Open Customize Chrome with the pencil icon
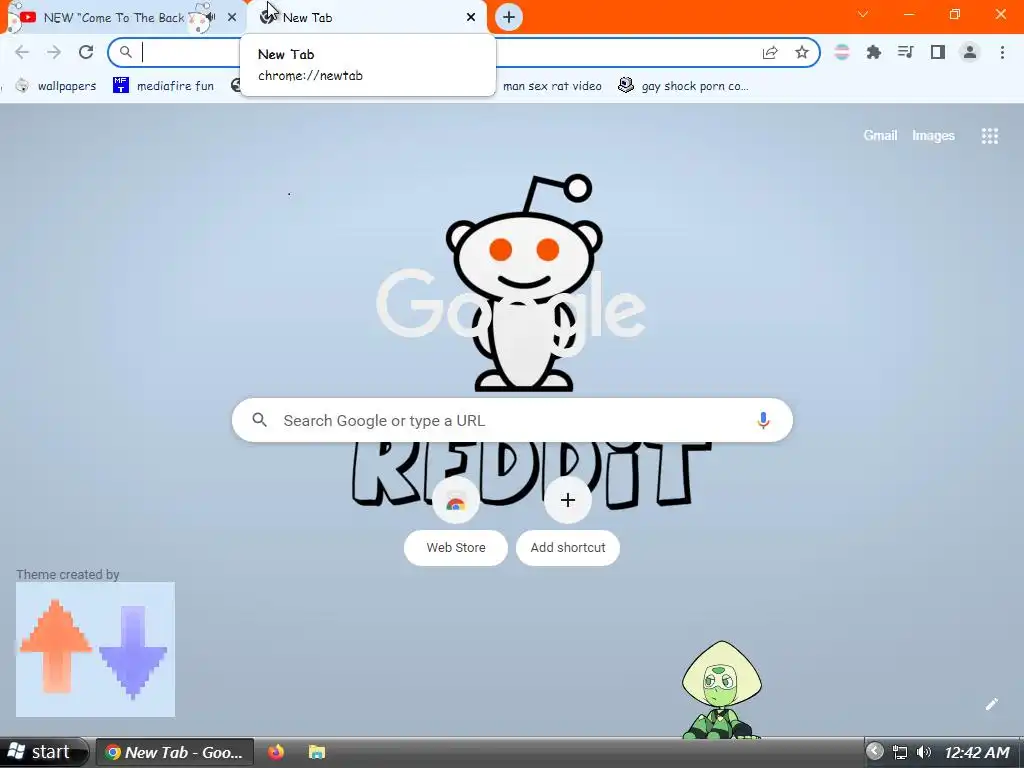Image resolution: width=1024 pixels, height=768 pixels. (x=991, y=704)
